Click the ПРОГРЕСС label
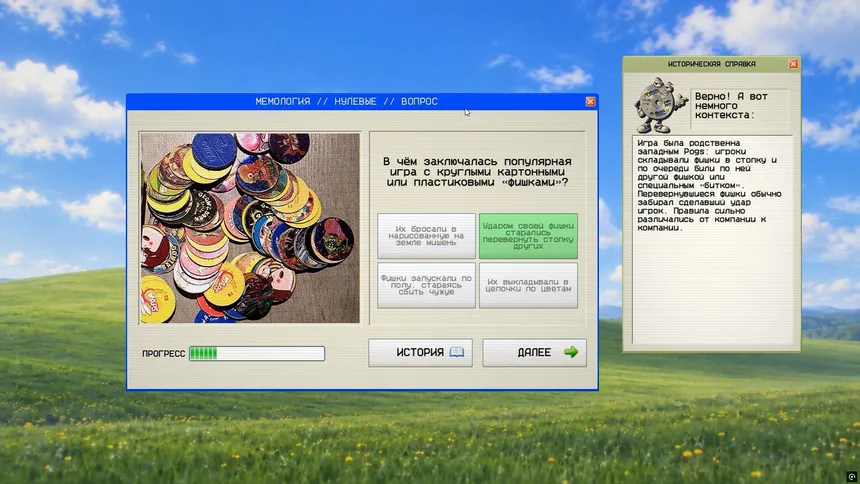Screen dimensions: 860x484 coord(163,353)
